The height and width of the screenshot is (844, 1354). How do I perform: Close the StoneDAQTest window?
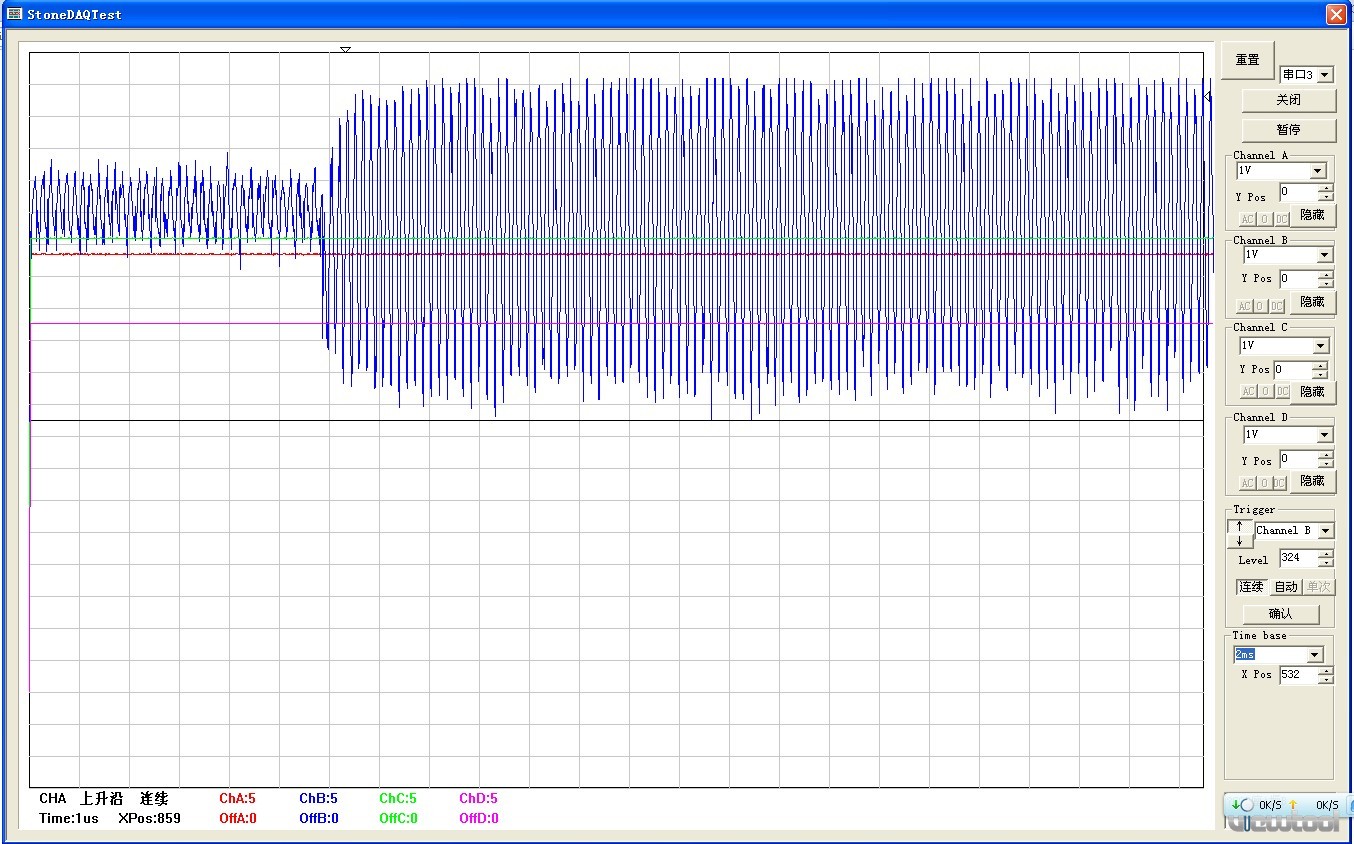1336,14
